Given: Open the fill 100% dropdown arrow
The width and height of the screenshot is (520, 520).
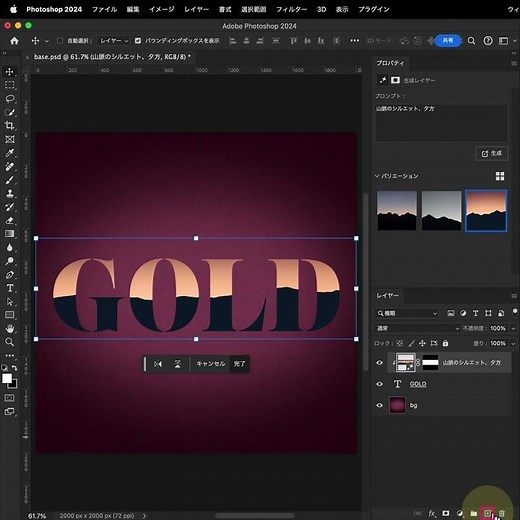Looking at the screenshot, I should 513,343.
